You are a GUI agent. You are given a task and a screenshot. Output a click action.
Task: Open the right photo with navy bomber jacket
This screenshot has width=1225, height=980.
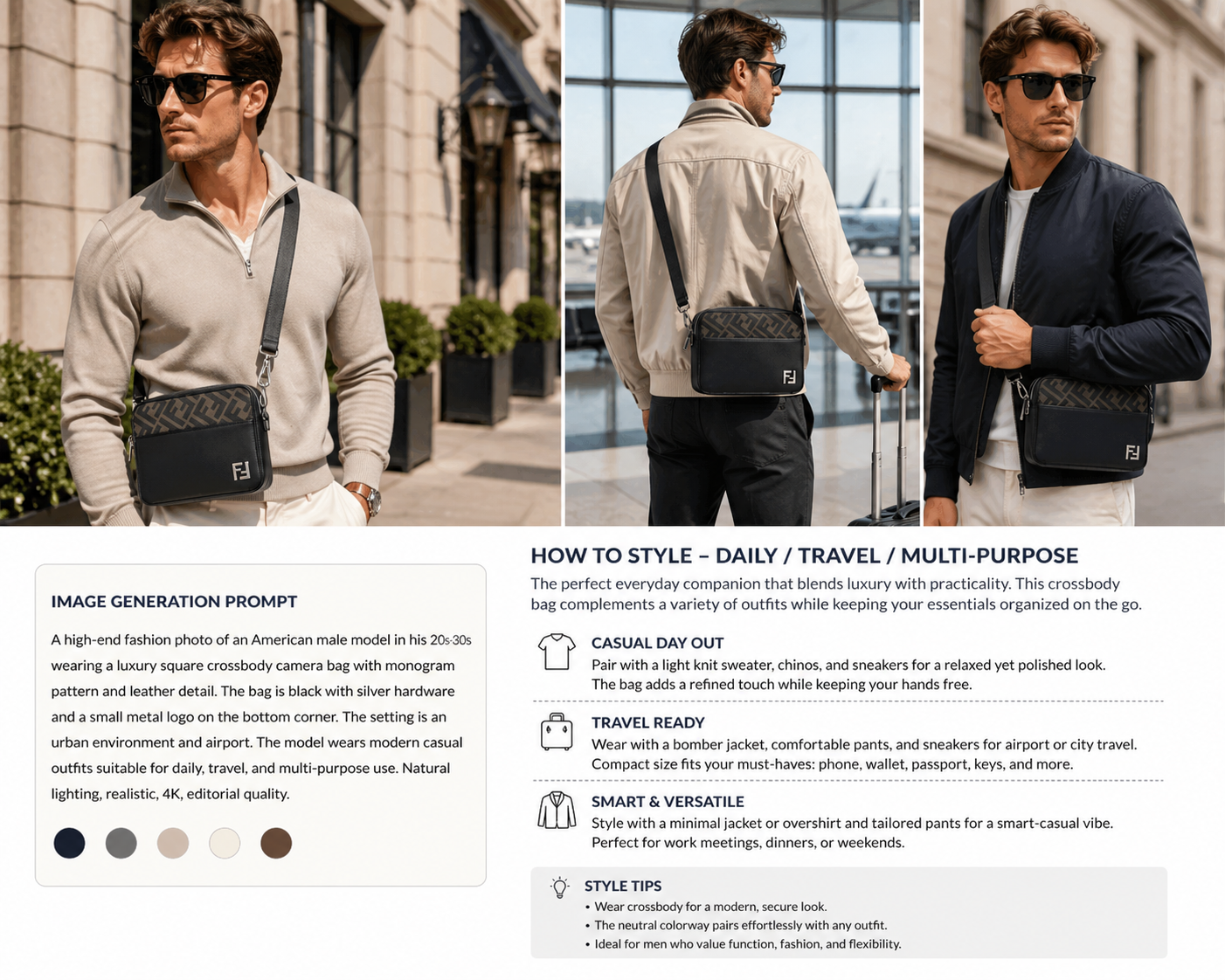click(1074, 263)
